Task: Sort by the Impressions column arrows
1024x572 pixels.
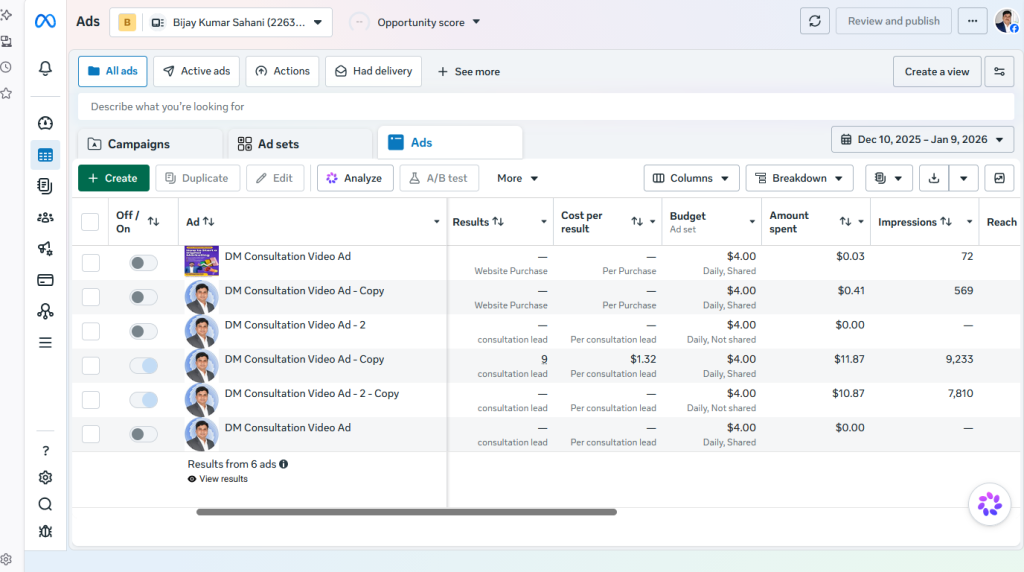Action: (x=946, y=221)
